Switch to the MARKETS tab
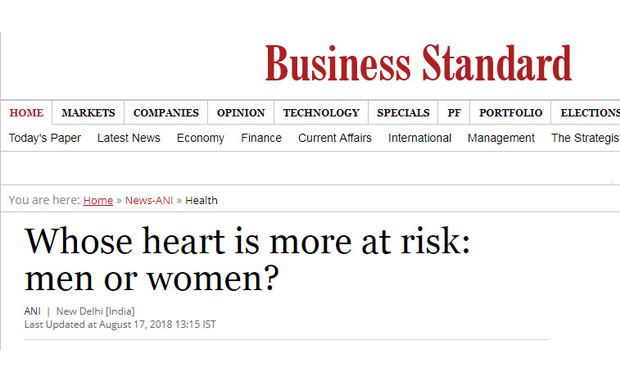Screen dimensions: 620x388 [88, 113]
